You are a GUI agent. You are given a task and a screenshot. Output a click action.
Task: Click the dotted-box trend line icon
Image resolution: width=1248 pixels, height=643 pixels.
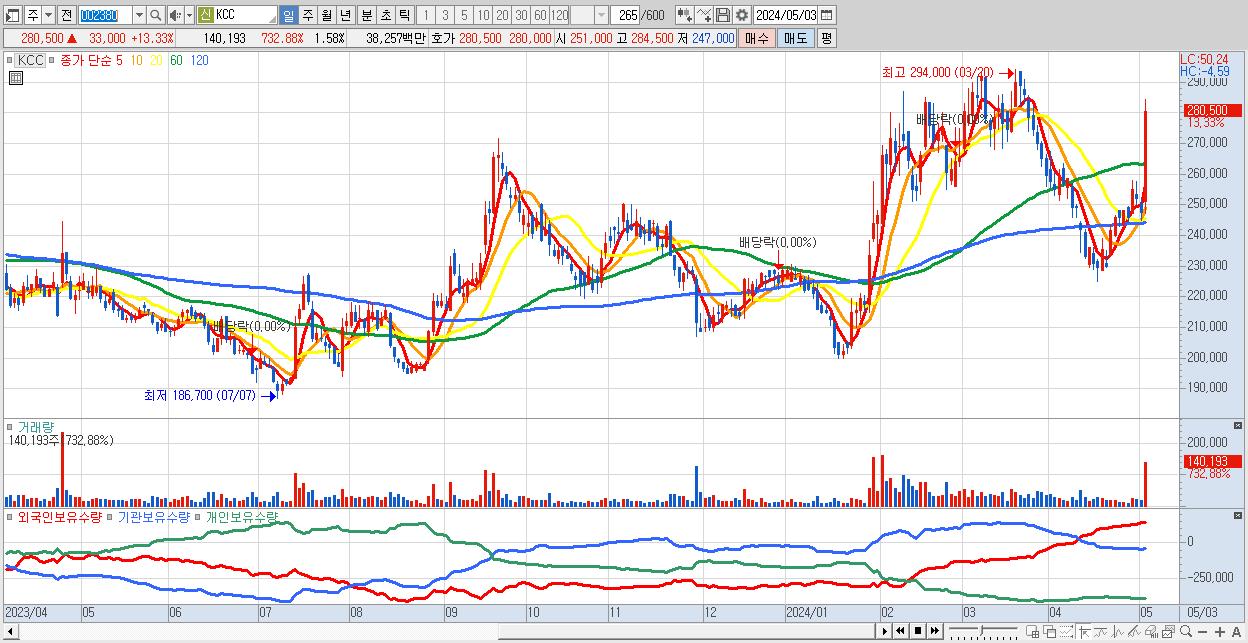[x=1066, y=631]
